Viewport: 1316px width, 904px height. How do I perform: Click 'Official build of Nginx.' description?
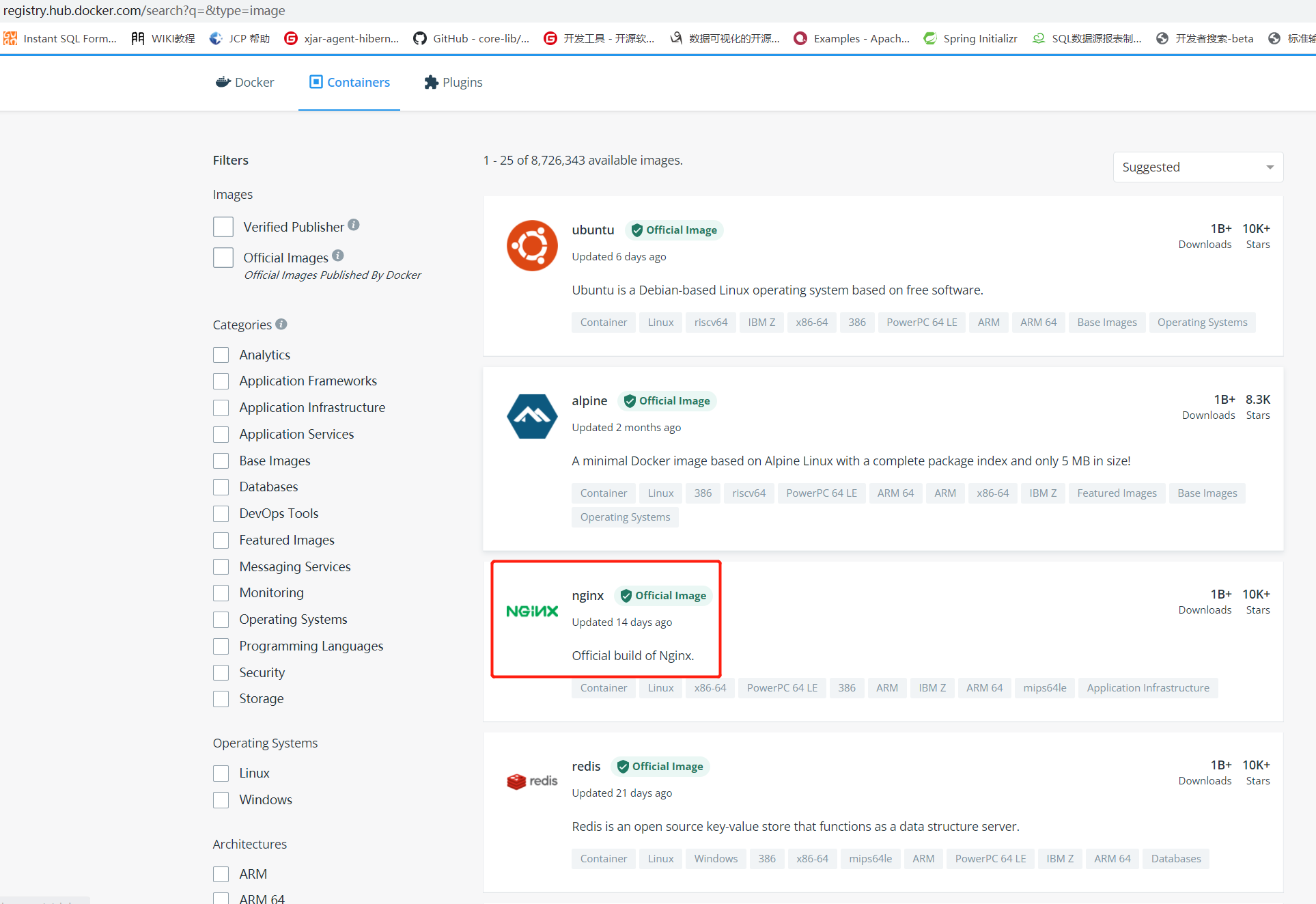coord(632,655)
